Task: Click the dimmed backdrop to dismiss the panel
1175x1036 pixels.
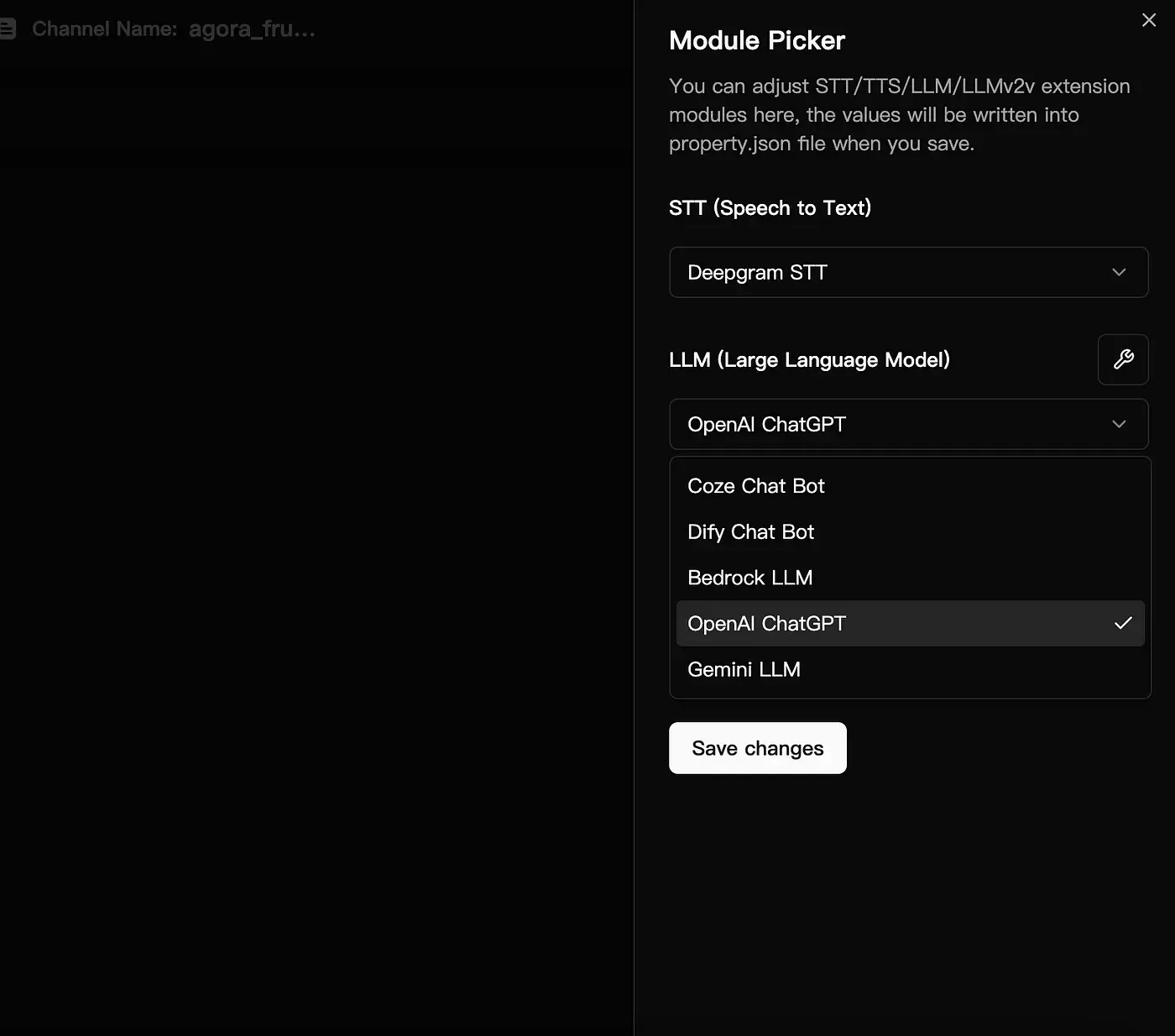Action: coord(316,537)
